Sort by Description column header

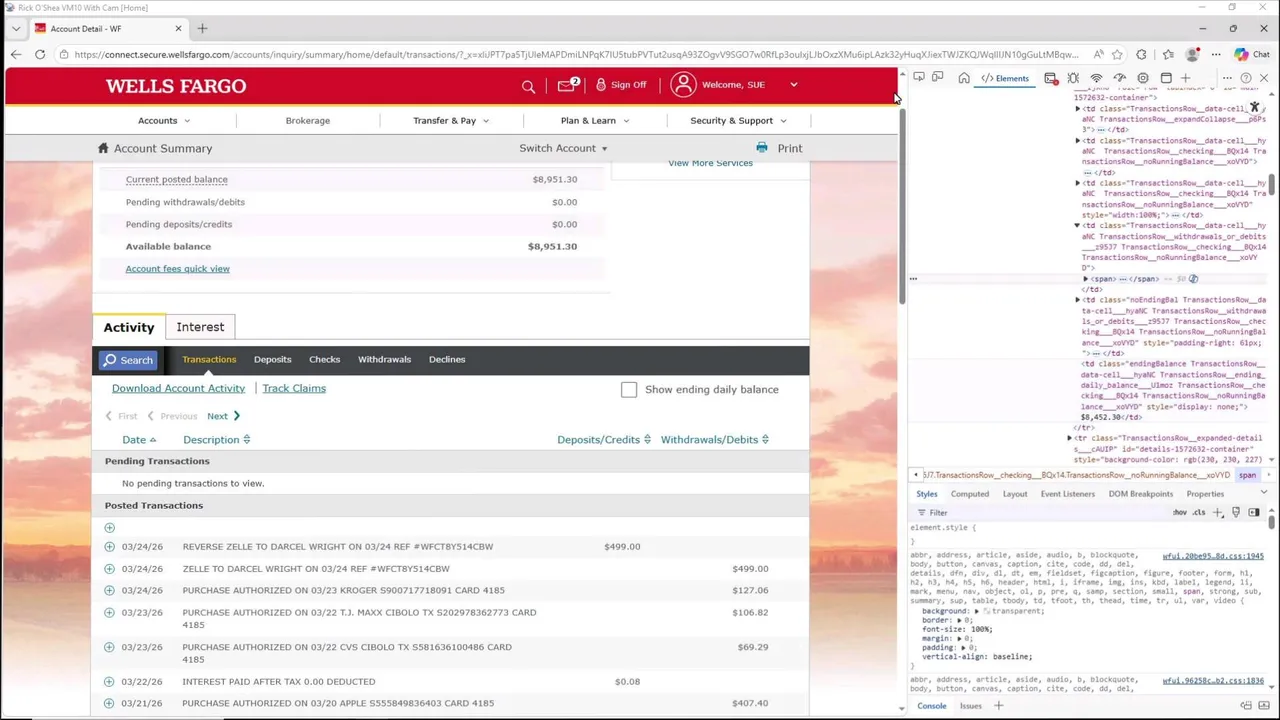(216, 440)
